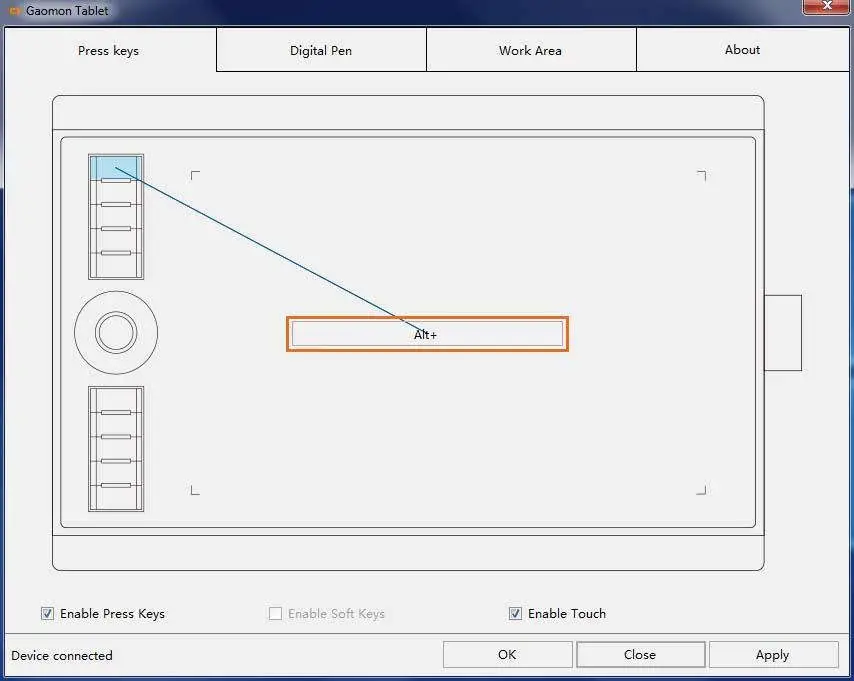
Task: Select the third key in upper group
Action: pos(116,216)
